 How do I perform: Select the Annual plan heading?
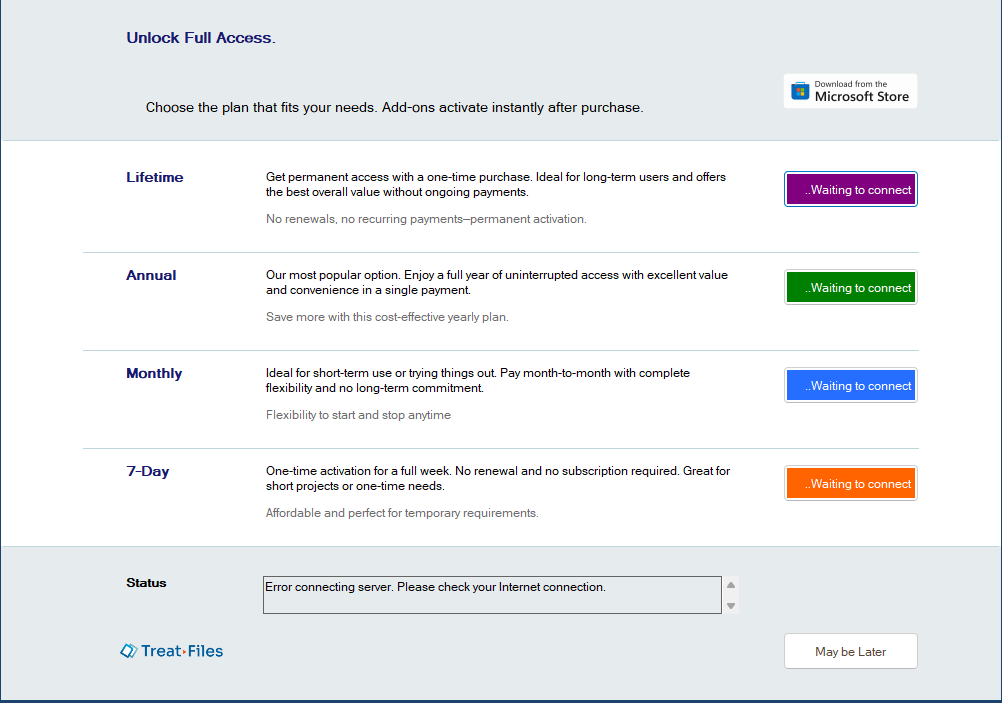(x=151, y=275)
